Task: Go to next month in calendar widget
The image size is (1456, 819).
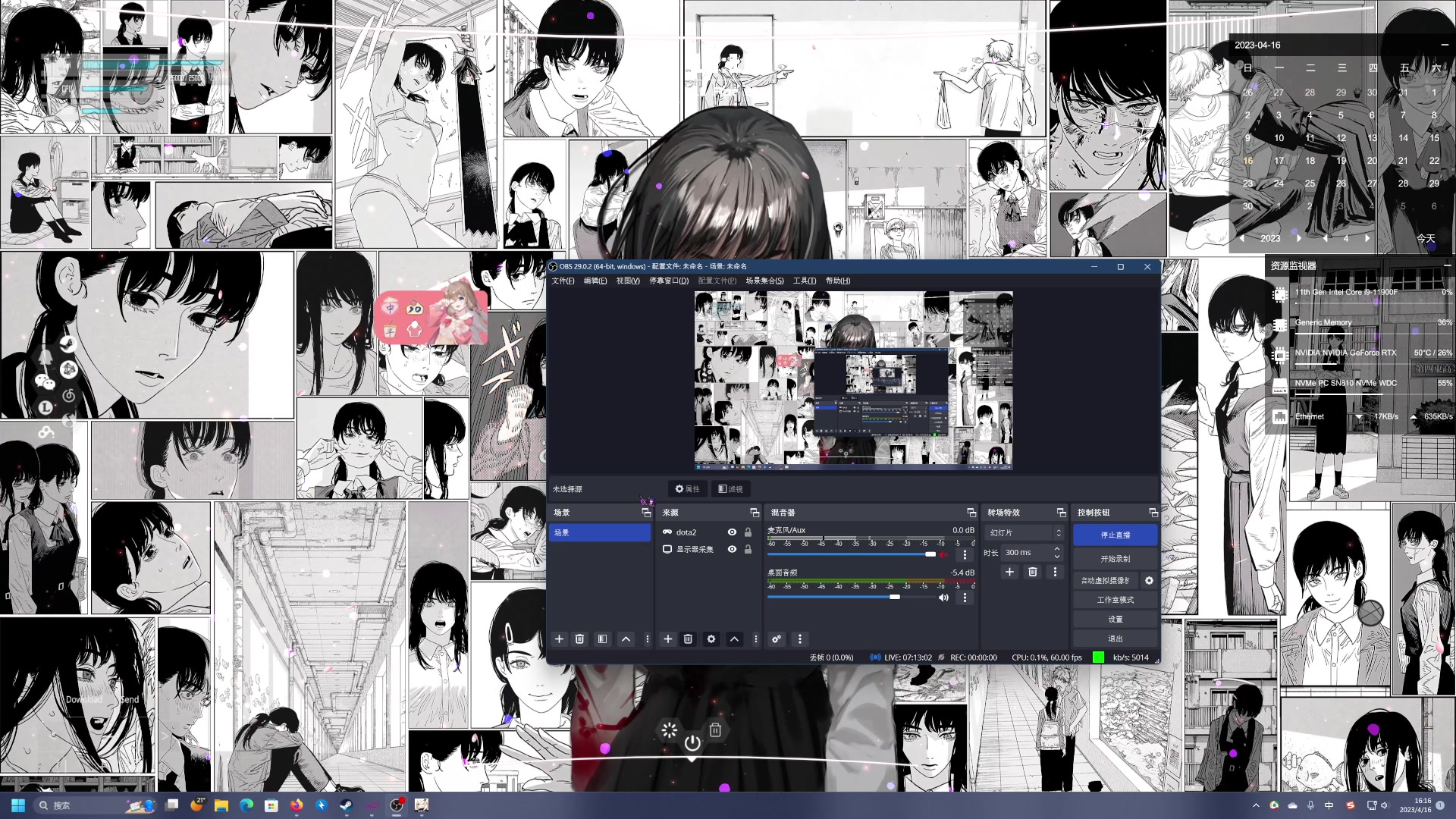Action: (x=1367, y=238)
